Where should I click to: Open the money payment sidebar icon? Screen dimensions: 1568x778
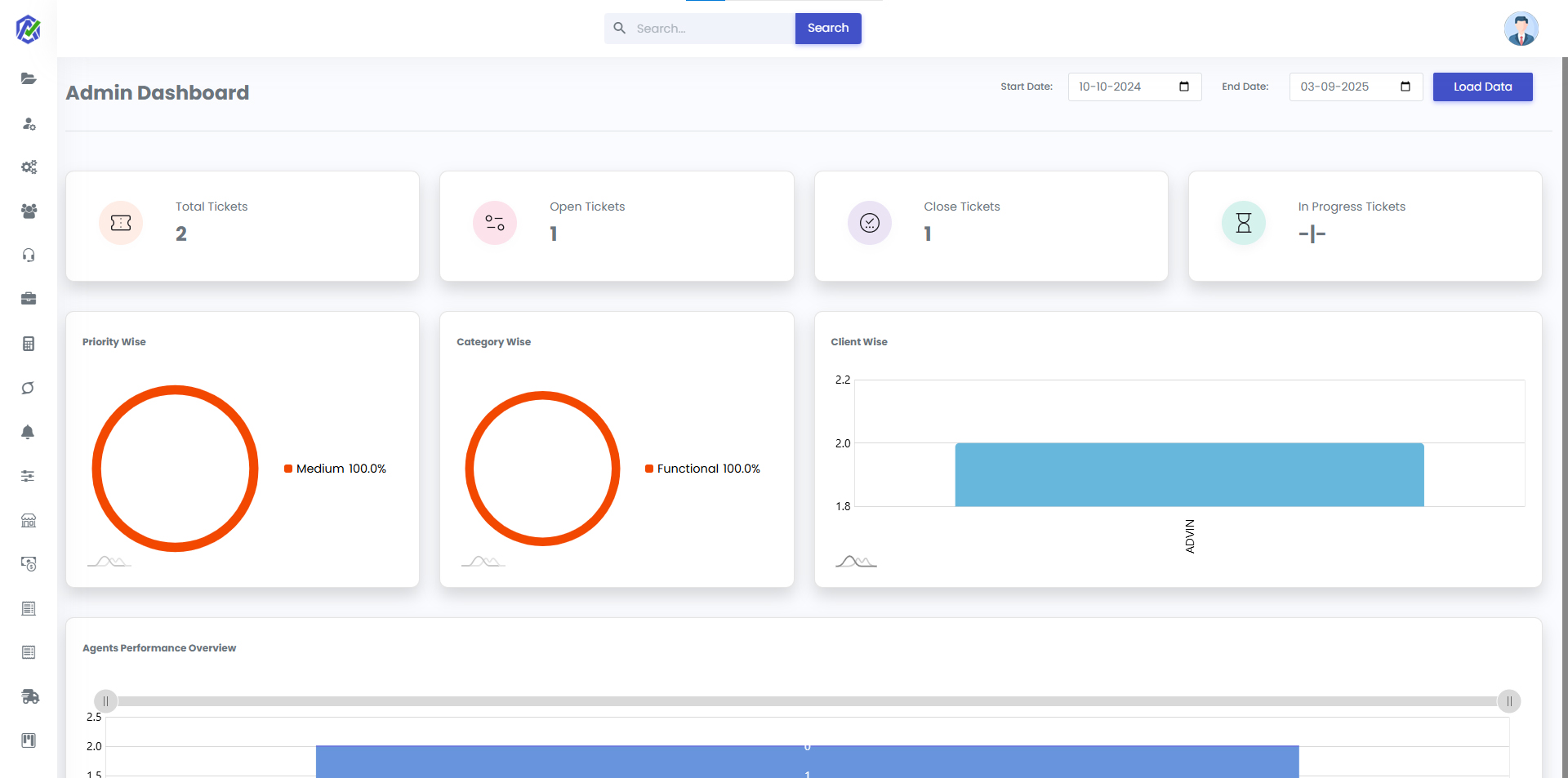pos(29,564)
